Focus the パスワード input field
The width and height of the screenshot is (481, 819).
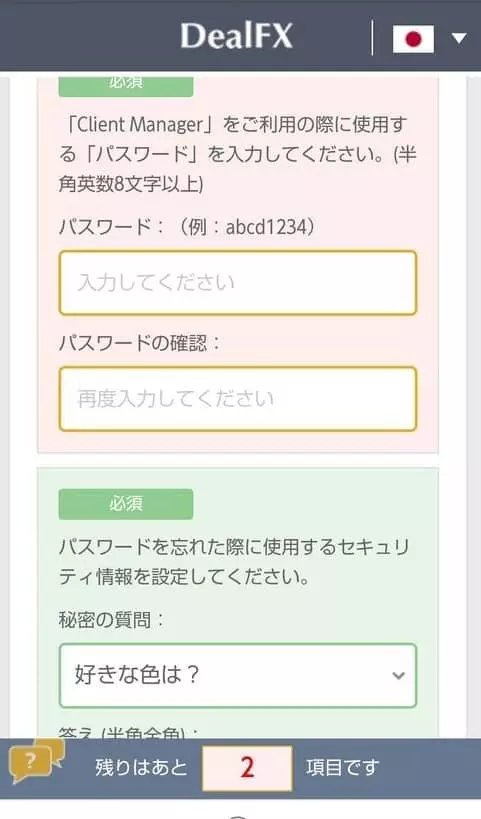point(238,283)
